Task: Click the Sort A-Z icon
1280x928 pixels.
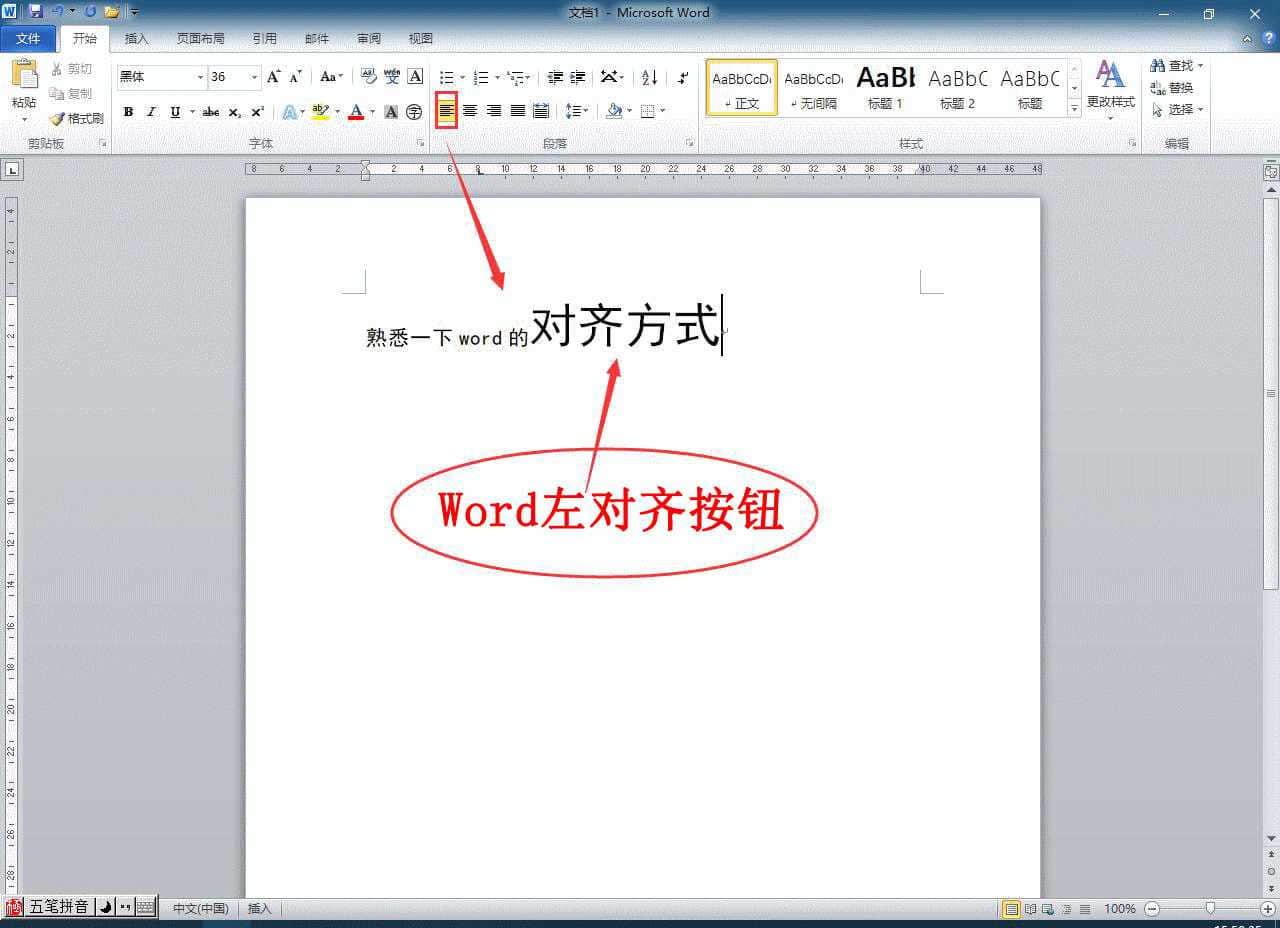Action: point(649,77)
